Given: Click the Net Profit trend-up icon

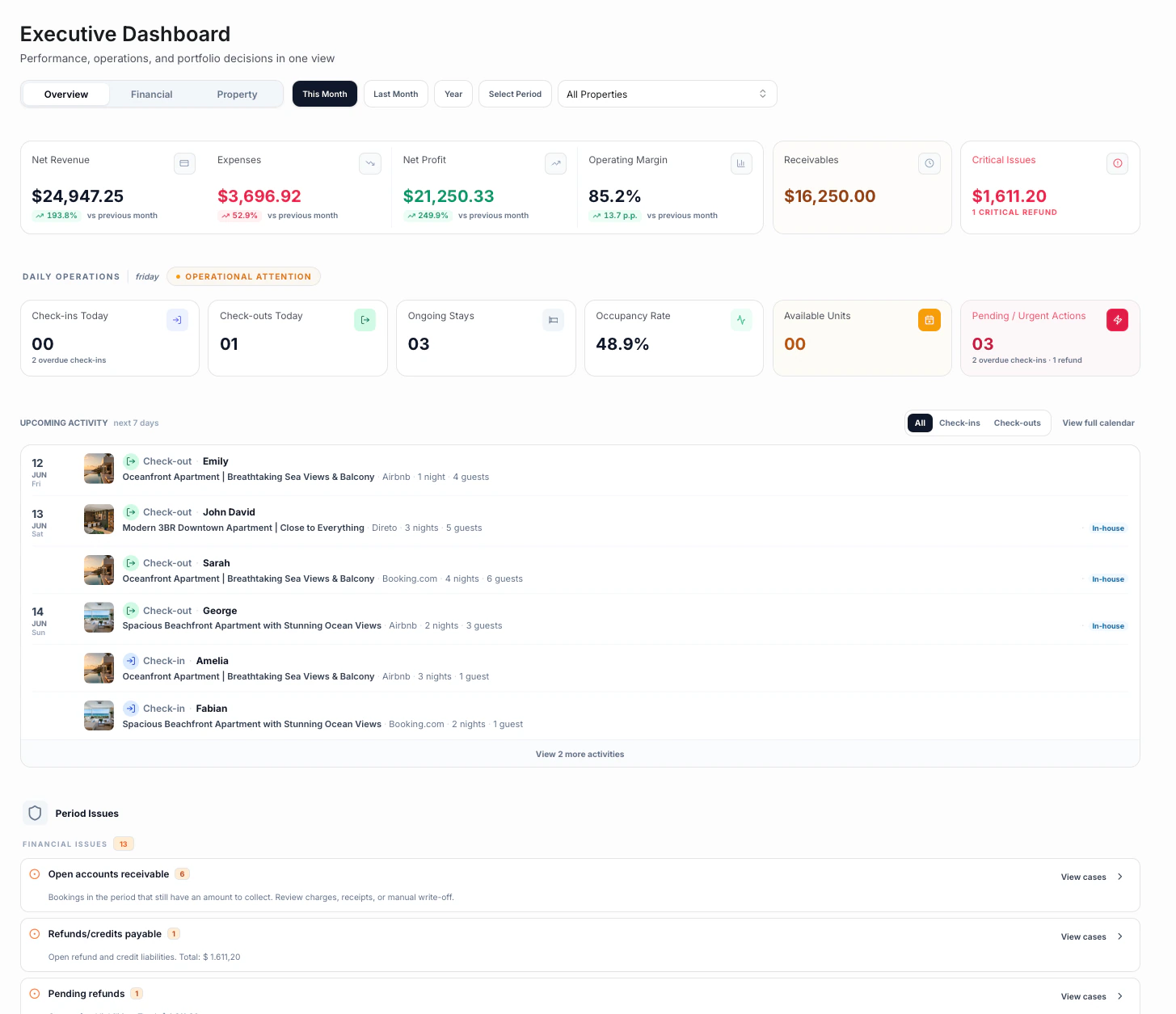Looking at the screenshot, I should pos(556,163).
